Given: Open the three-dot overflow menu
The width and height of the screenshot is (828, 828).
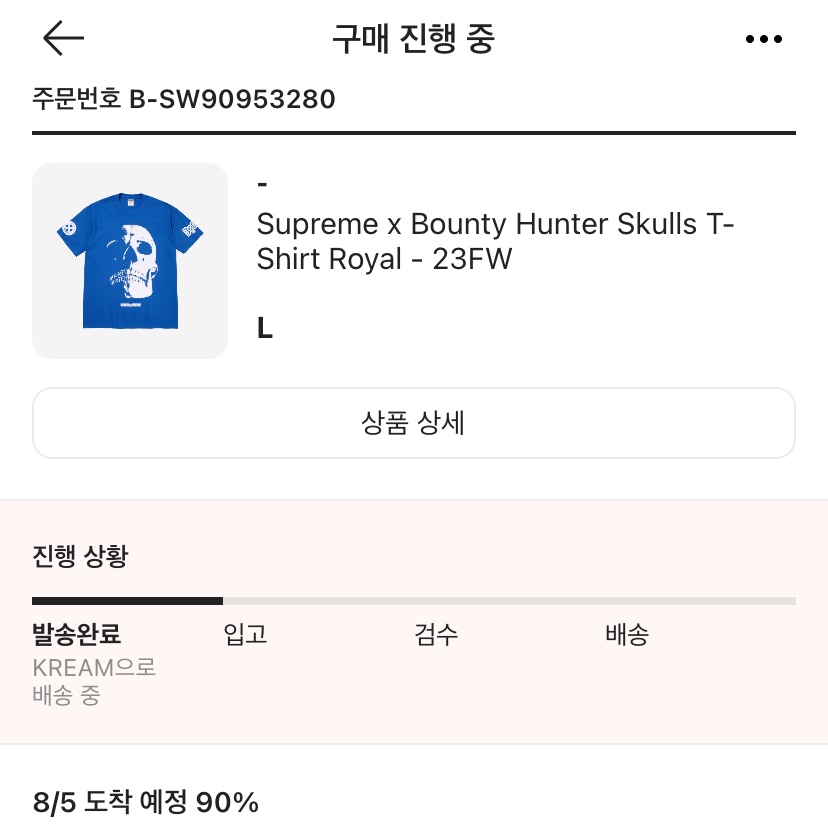Looking at the screenshot, I should (x=764, y=38).
